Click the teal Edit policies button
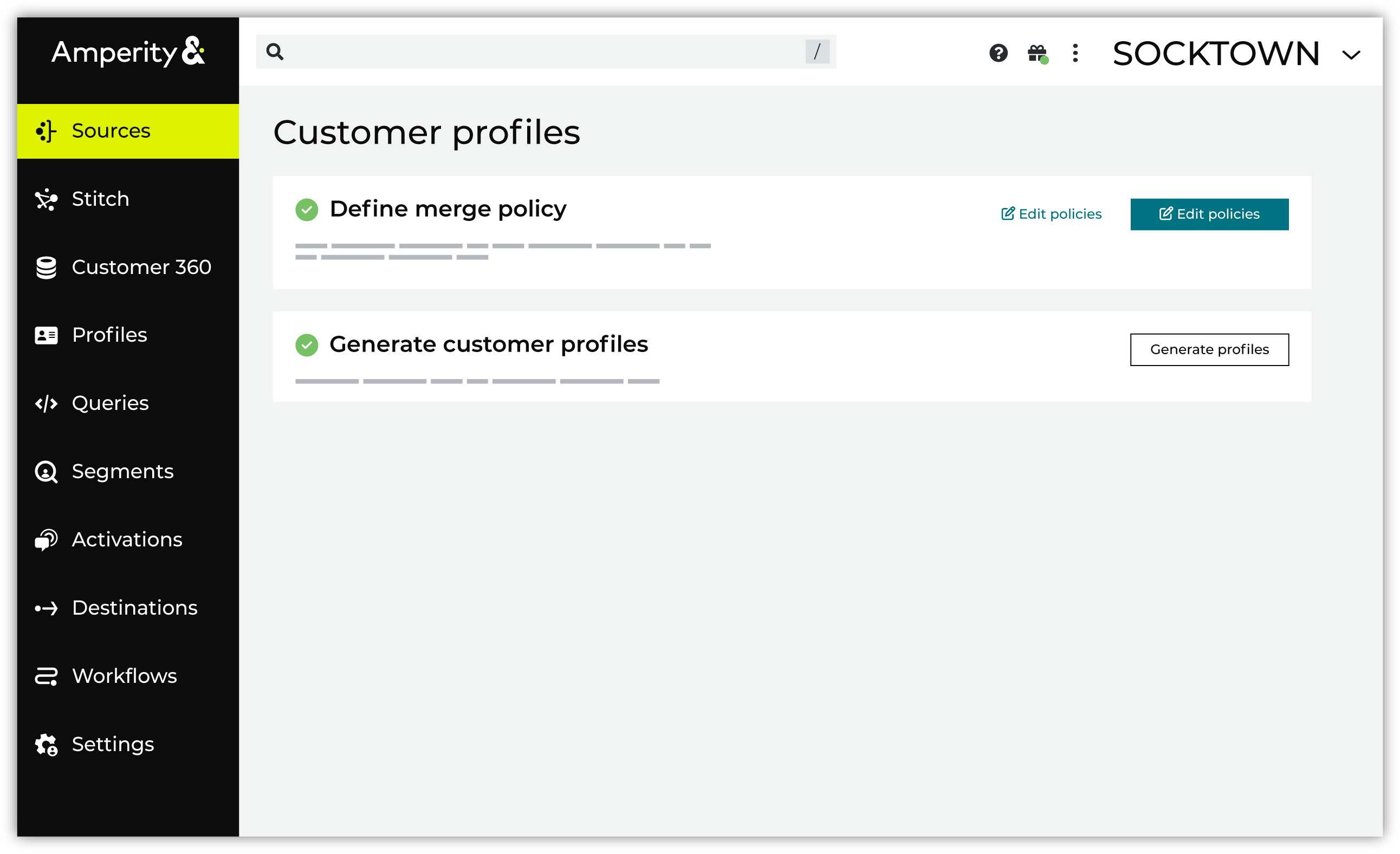This screenshot has height=854, width=1400. pos(1209,214)
